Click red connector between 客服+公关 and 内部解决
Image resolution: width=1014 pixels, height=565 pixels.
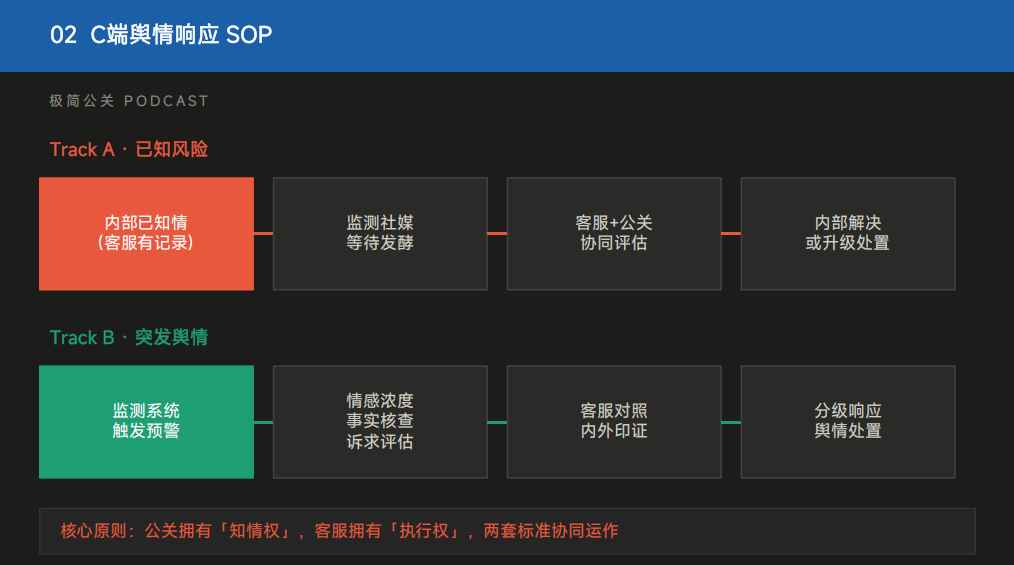(731, 233)
